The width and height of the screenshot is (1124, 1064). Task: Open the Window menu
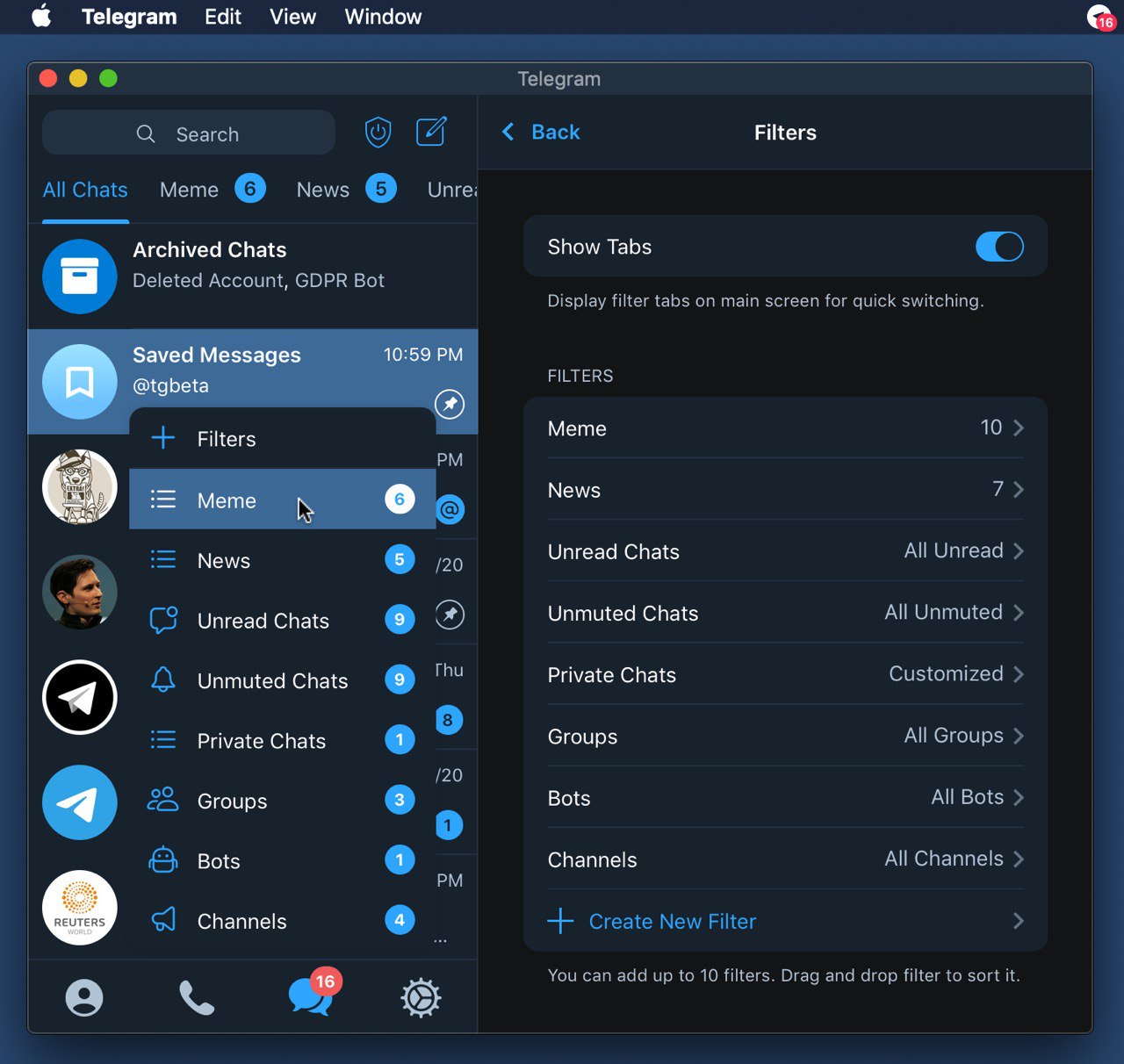(383, 17)
